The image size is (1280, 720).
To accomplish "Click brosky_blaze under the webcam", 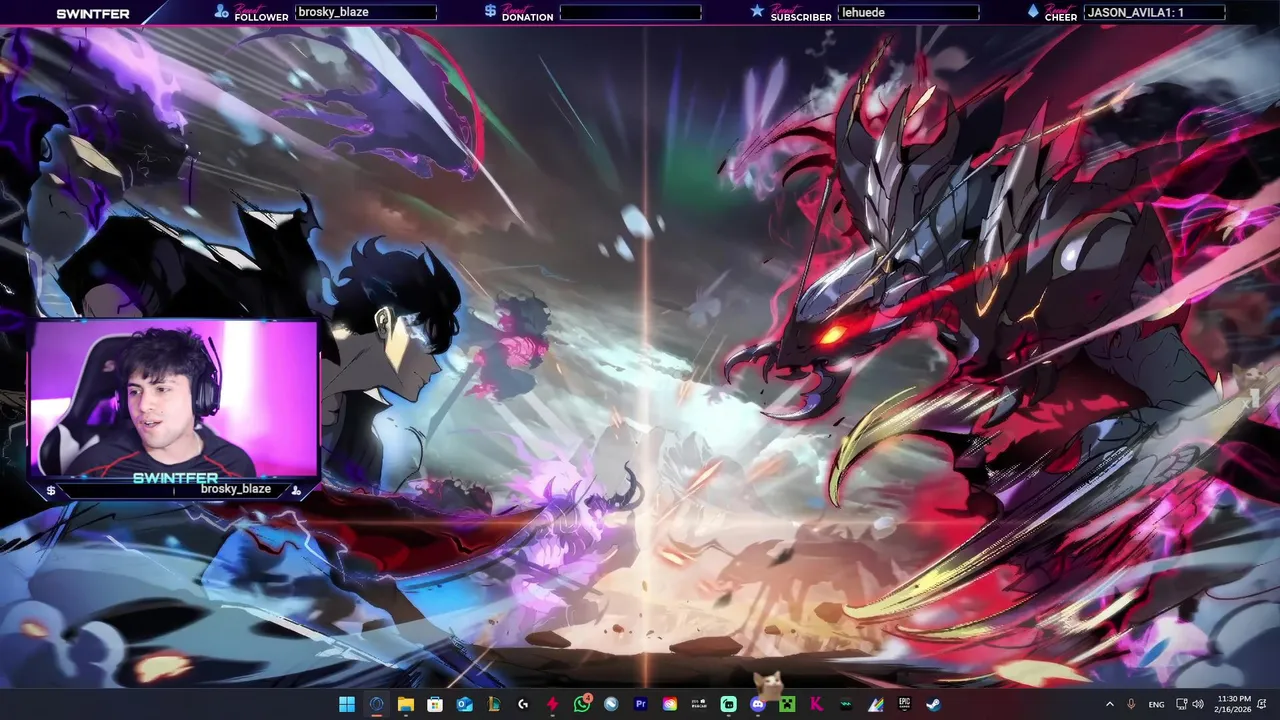I will (x=236, y=489).
